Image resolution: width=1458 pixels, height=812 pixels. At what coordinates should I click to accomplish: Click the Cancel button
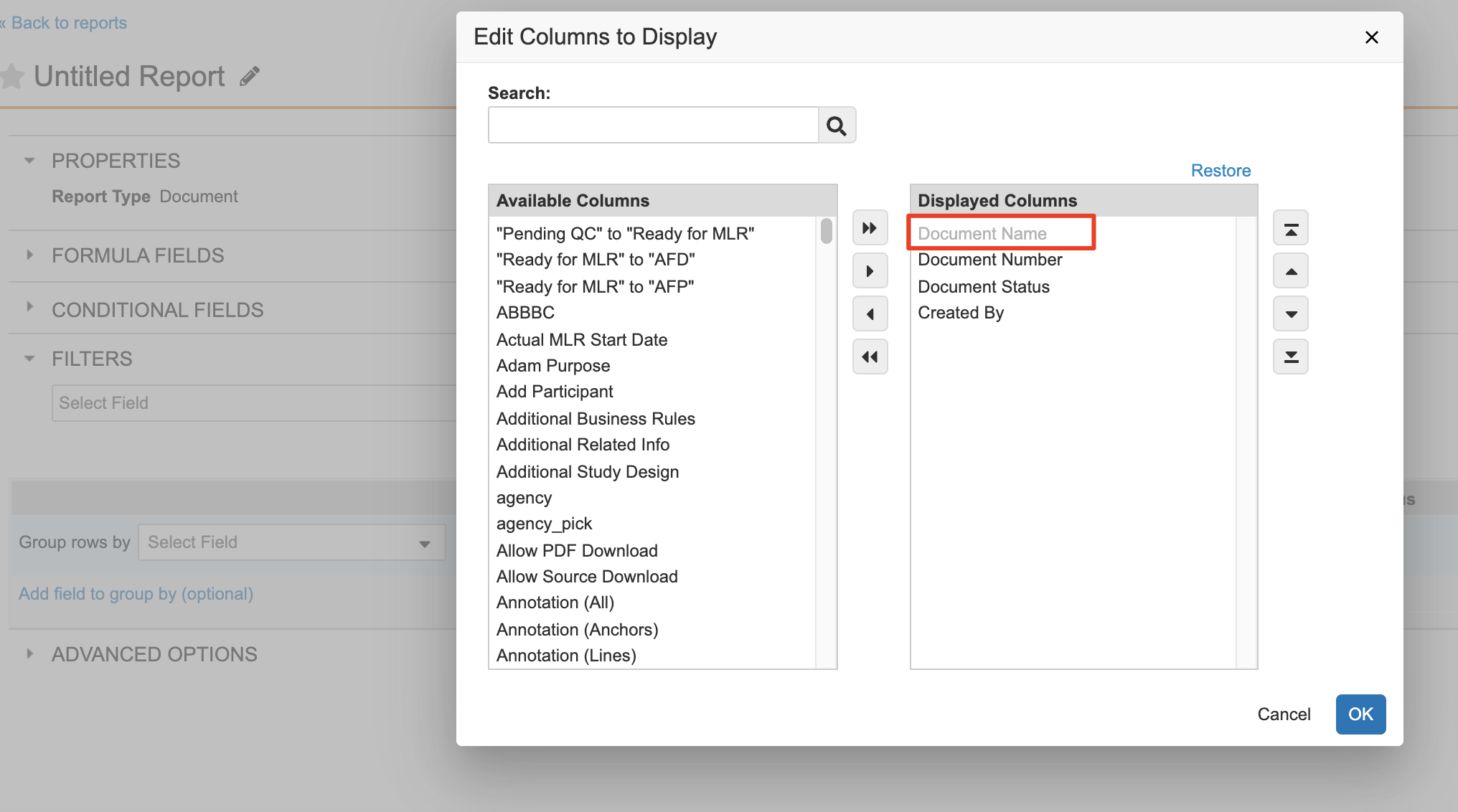click(x=1283, y=714)
